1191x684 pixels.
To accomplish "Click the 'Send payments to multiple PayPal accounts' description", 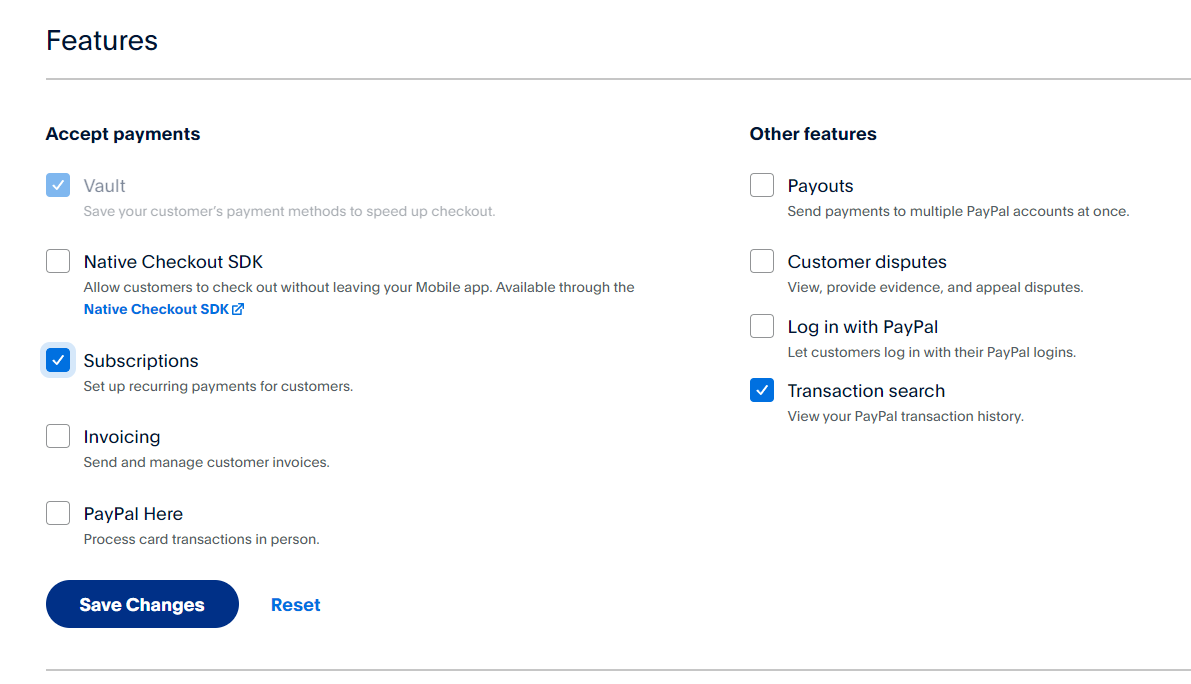I will (958, 211).
